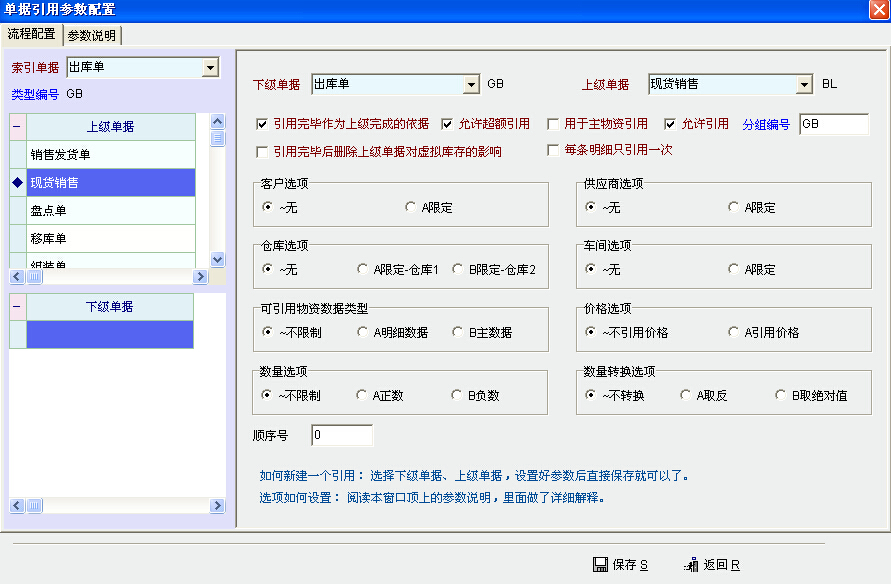Image resolution: width=891 pixels, height=584 pixels.
Task: Enable 每条明细只引用一次 checkbox
Action: pos(553,151)
